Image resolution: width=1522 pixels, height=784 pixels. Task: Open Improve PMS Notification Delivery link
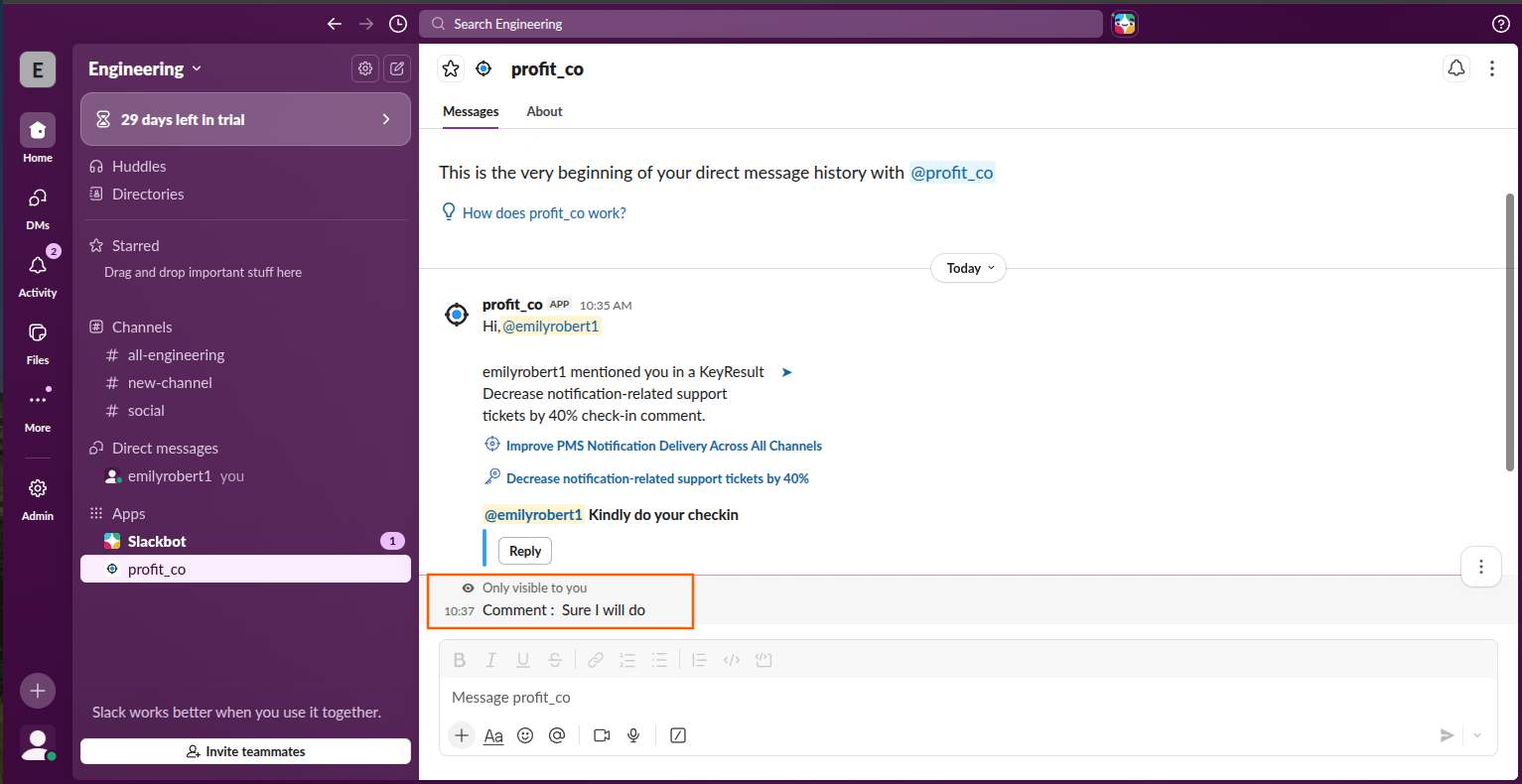664,447
